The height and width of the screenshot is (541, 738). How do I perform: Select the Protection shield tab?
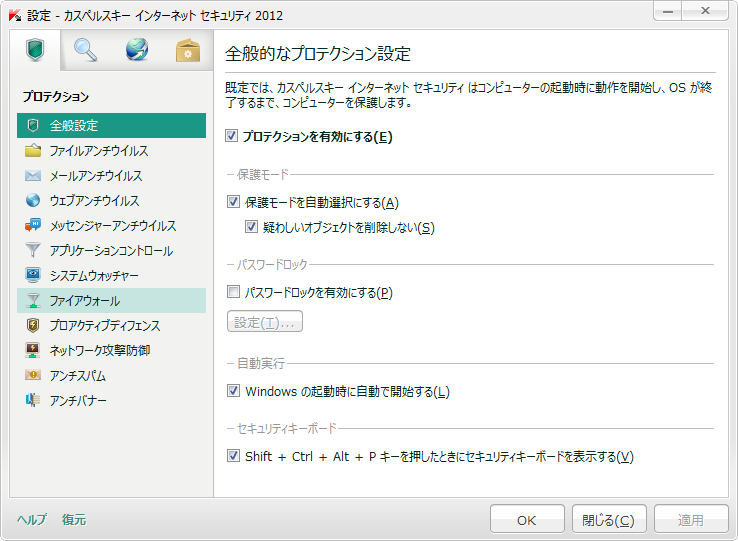[36, 50]
